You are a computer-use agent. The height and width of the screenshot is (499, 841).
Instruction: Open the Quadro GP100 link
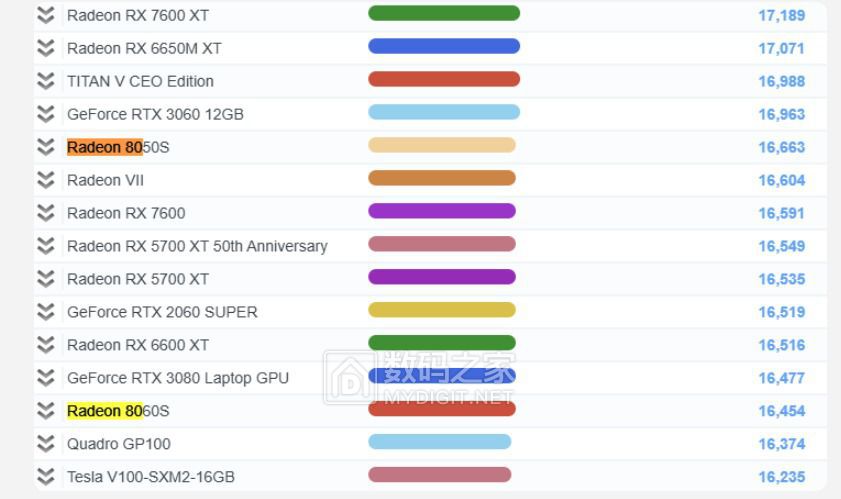119,444
